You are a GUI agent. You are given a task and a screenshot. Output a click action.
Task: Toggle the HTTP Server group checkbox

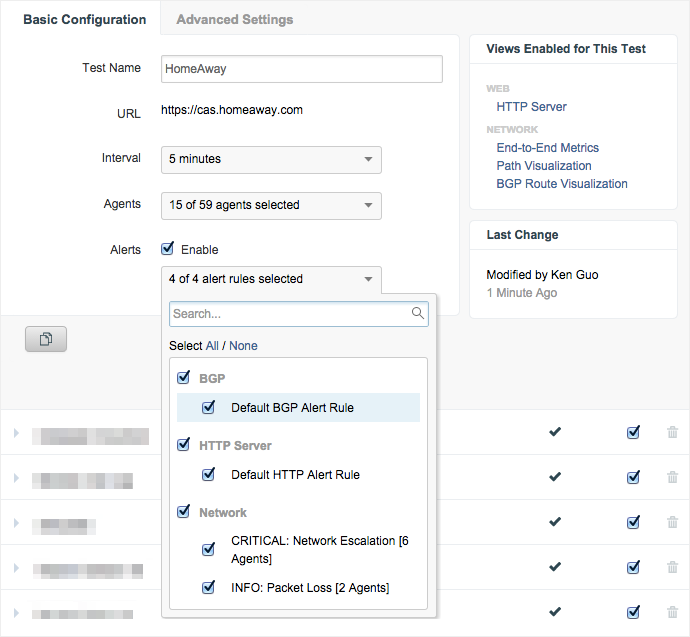(183, 445)
